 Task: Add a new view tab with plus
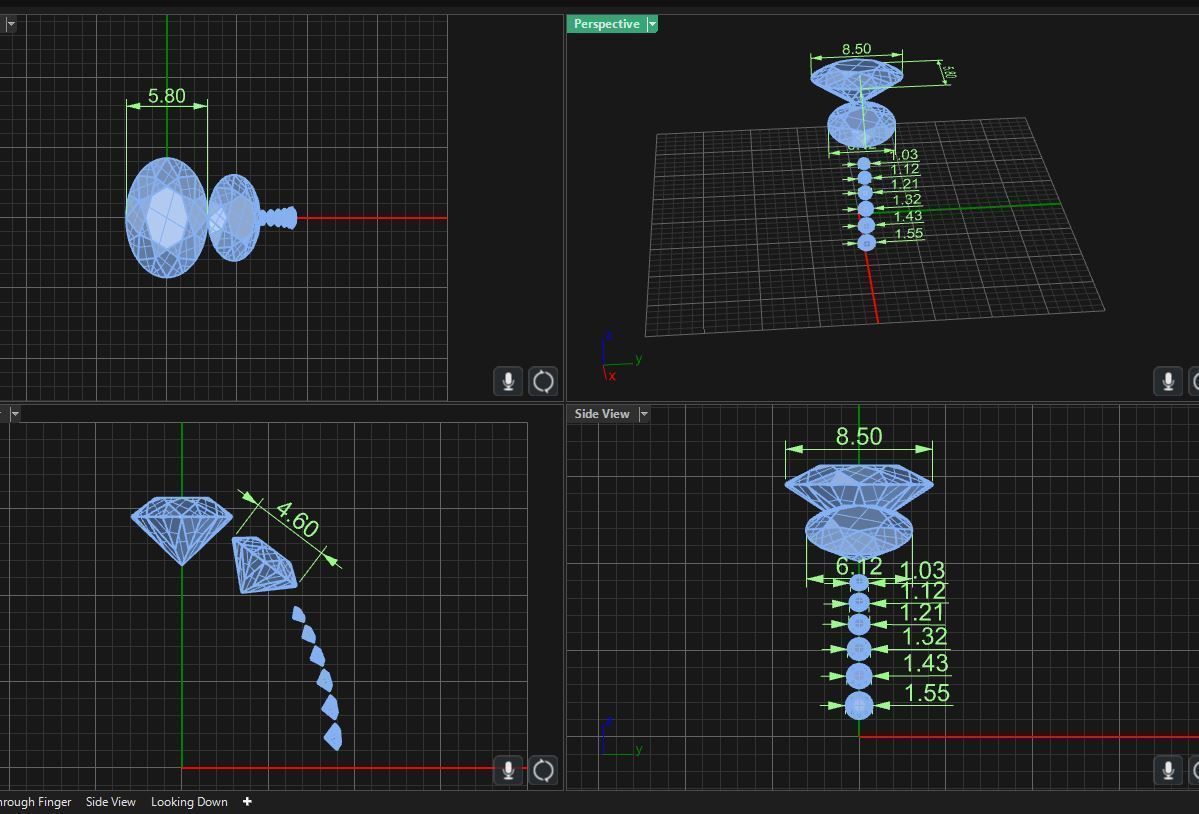pos(247,801)
